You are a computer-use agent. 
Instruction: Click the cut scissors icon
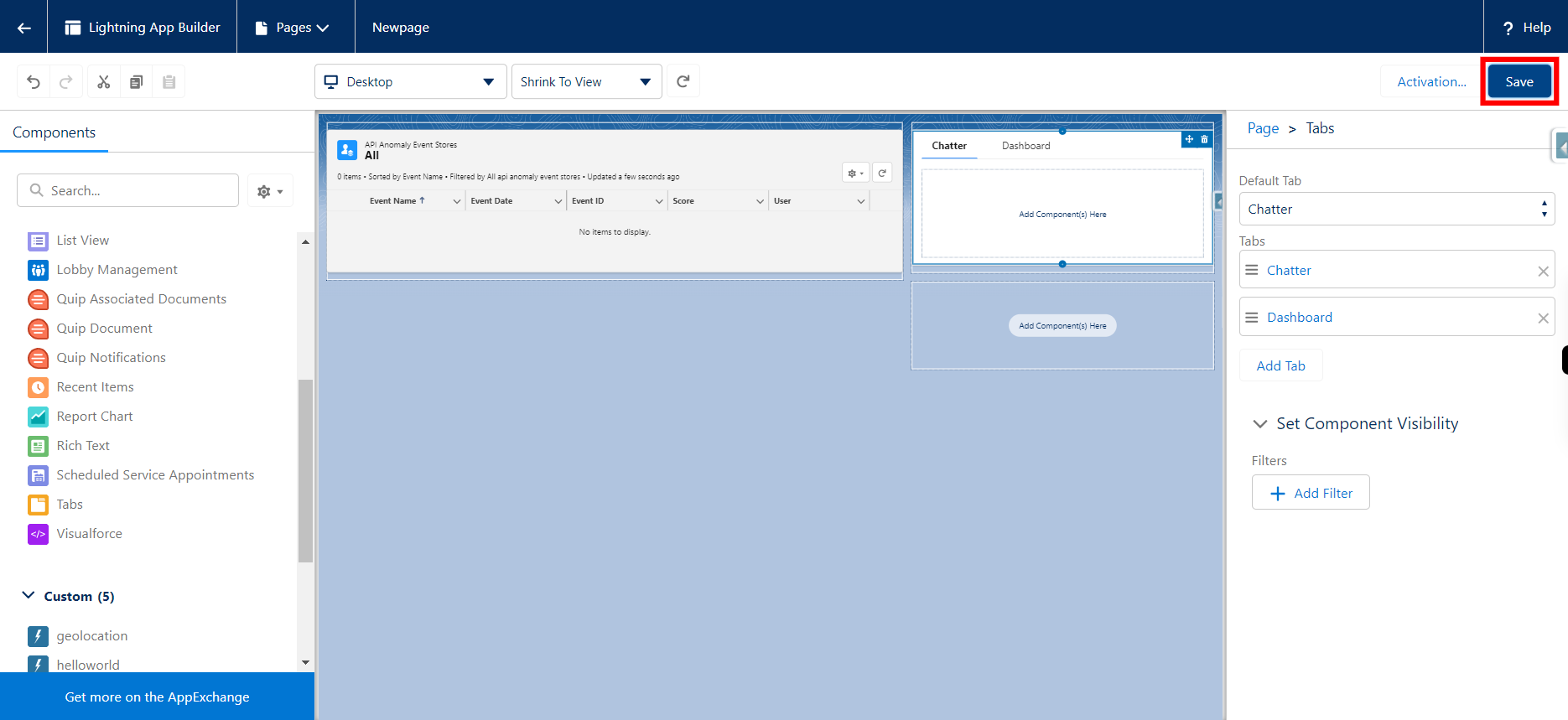point(104,81)
